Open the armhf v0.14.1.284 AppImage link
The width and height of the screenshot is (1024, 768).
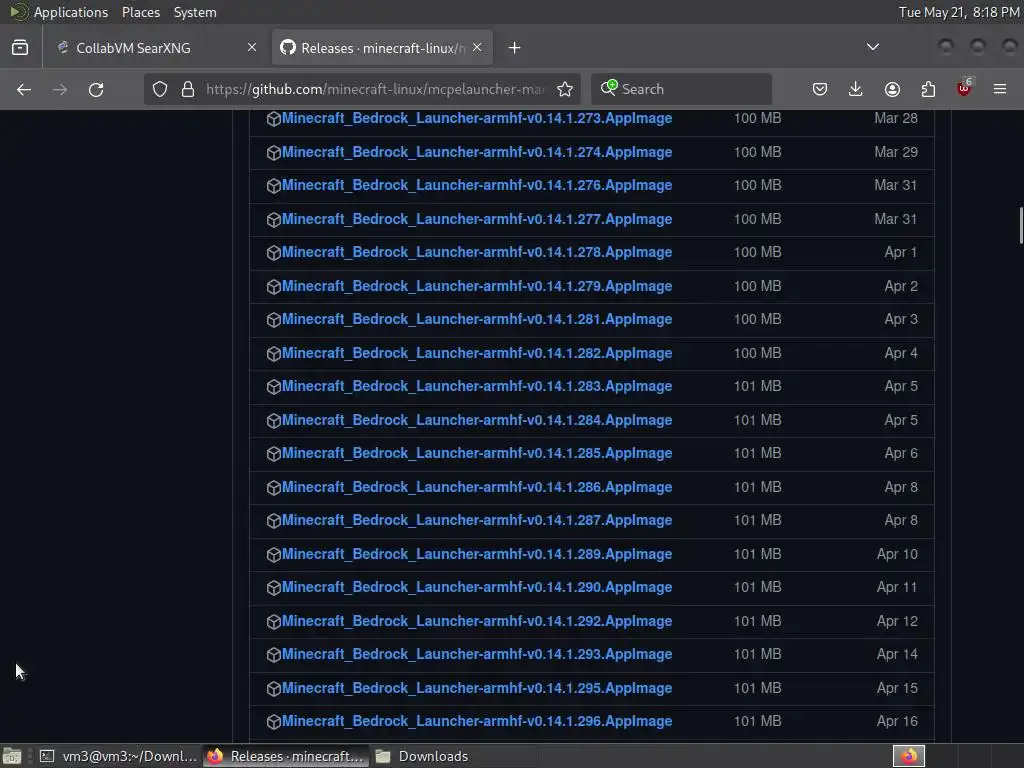[477, 421]
